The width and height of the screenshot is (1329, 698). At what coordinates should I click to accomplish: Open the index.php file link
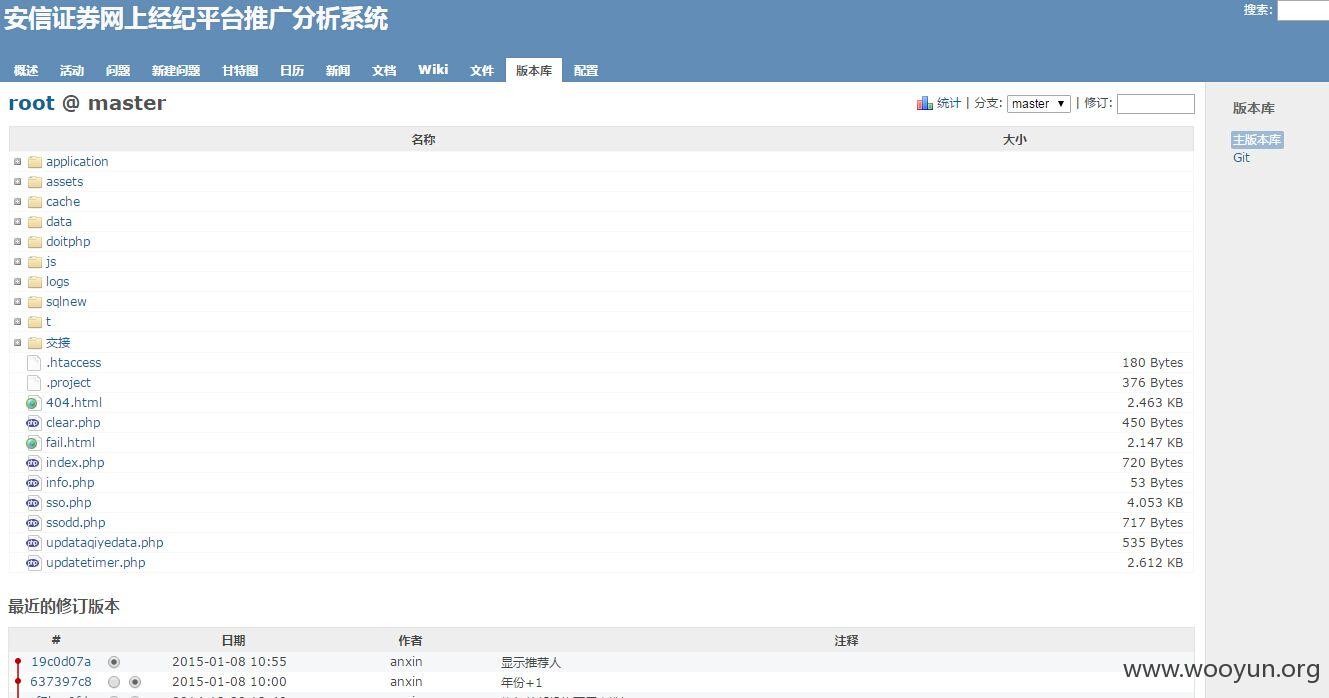75,463
